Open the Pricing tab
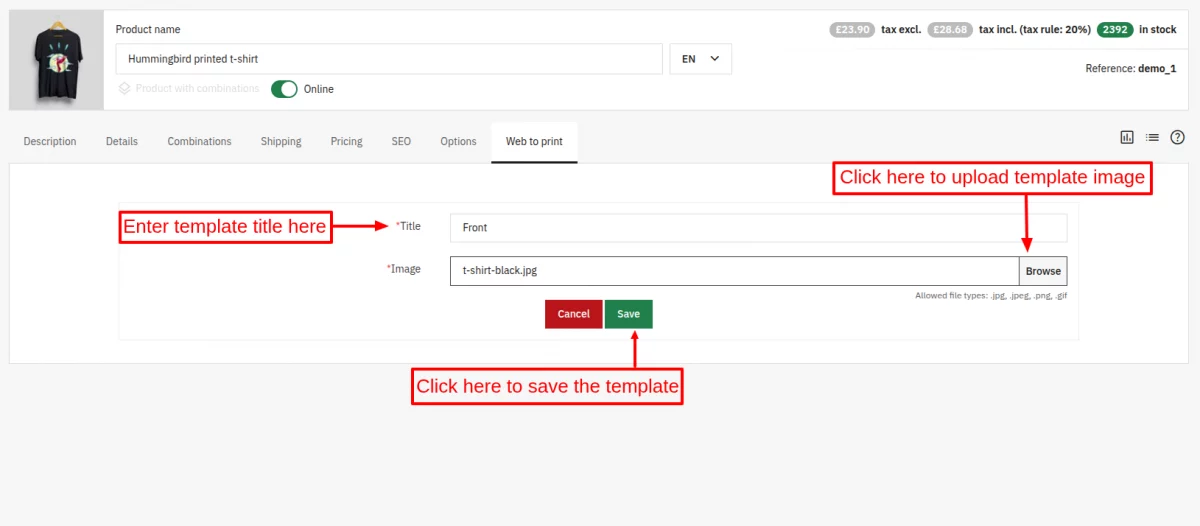The width and height of the screenshot is (1200, 526). (x=347, y=141)
